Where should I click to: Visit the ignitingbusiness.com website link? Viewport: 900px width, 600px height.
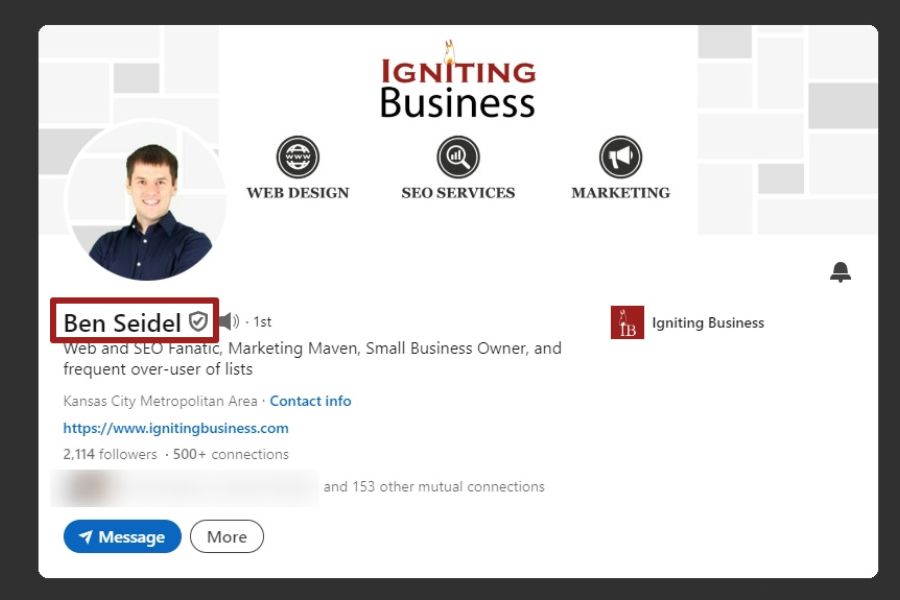pyautogui.click(x=176, y=428)
